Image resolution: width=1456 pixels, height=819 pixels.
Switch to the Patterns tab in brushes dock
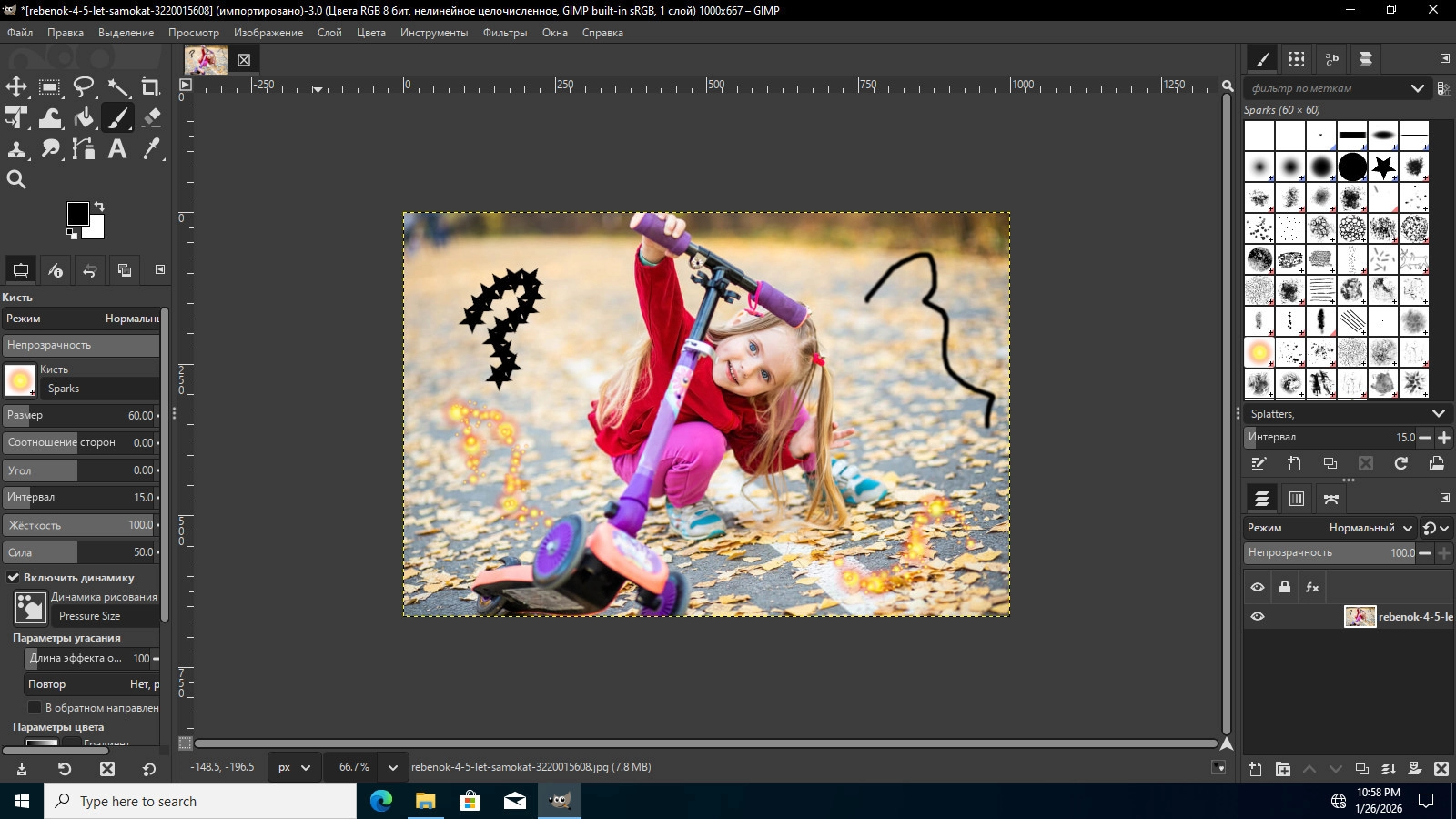coord(1297,59)
